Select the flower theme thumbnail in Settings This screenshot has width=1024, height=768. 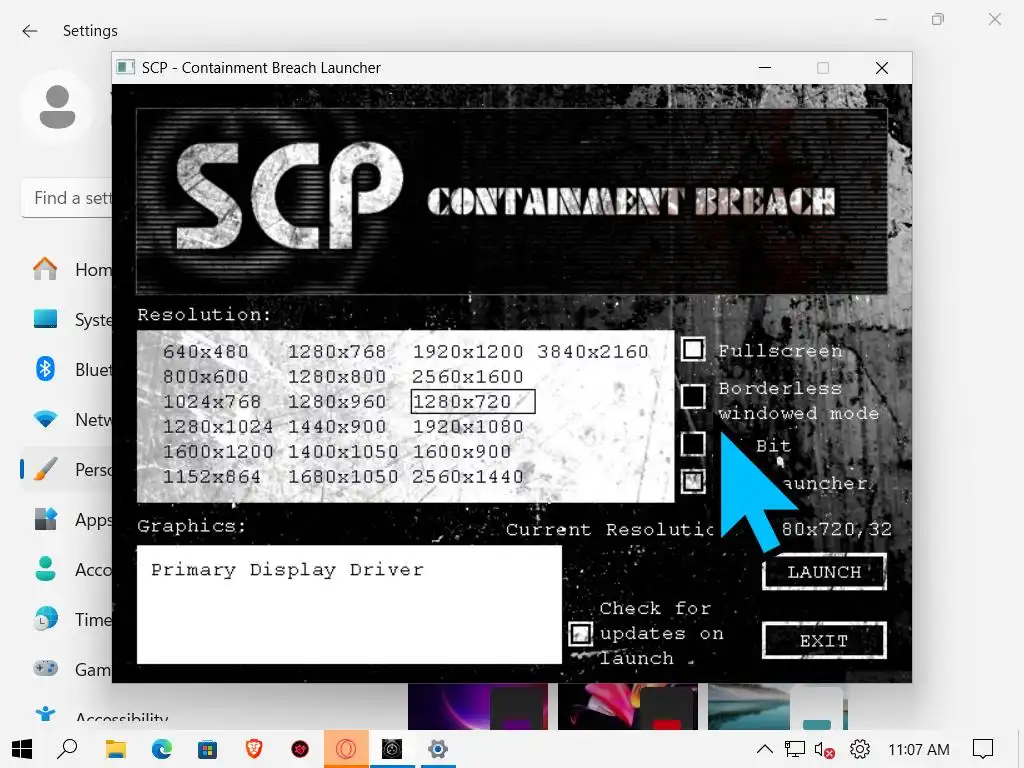coord(628,707)
